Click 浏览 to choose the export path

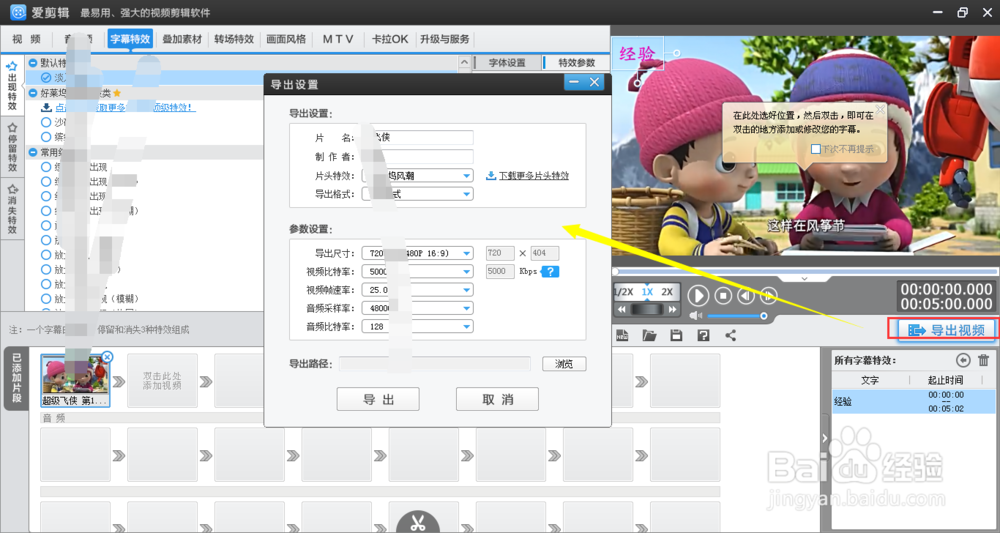pyautogui.click(x=564, y=364)
